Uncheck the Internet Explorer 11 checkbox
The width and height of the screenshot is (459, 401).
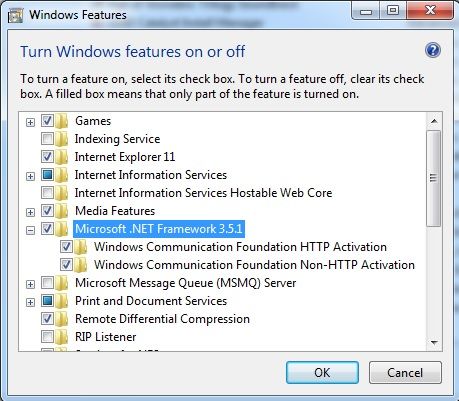[x=47, y=157]
